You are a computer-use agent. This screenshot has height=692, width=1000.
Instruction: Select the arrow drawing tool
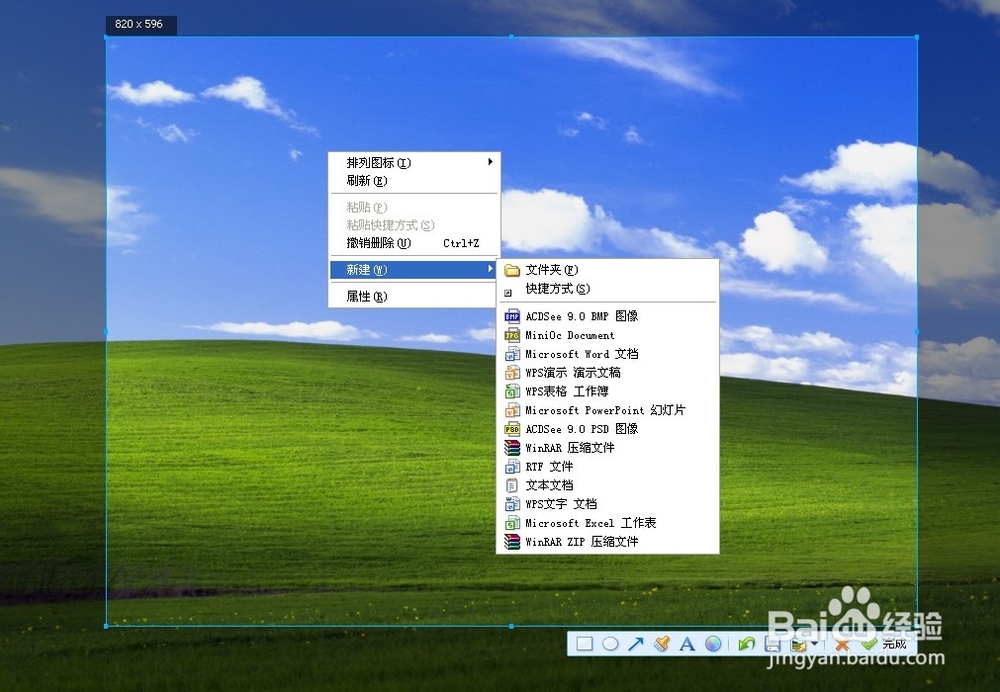pyautogui.click(x=636, y=644)
